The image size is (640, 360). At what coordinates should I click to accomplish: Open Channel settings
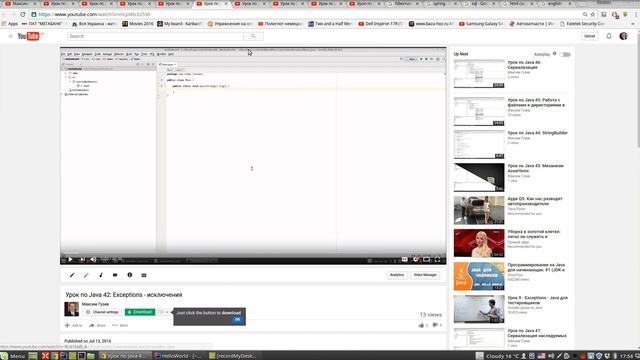(102, 312)
